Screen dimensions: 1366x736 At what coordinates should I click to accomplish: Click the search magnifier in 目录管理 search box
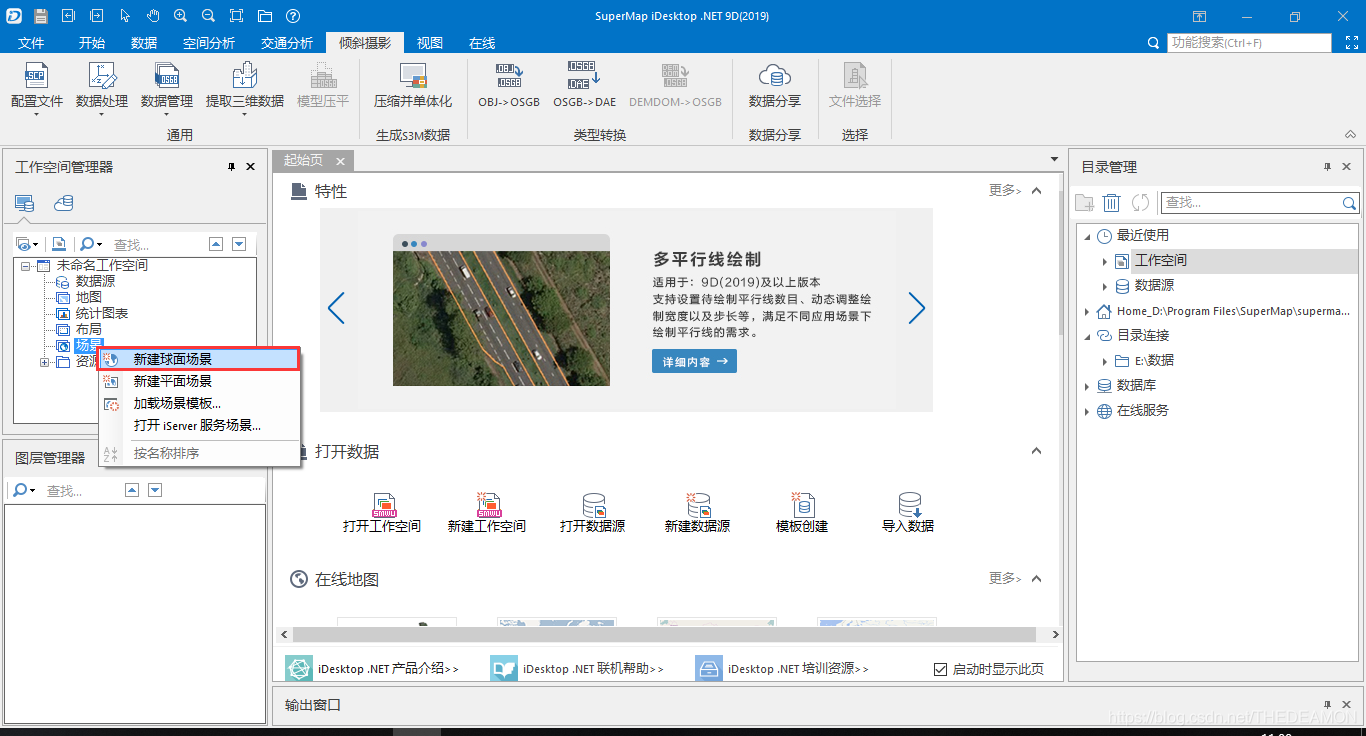[x=1350, y=203]
